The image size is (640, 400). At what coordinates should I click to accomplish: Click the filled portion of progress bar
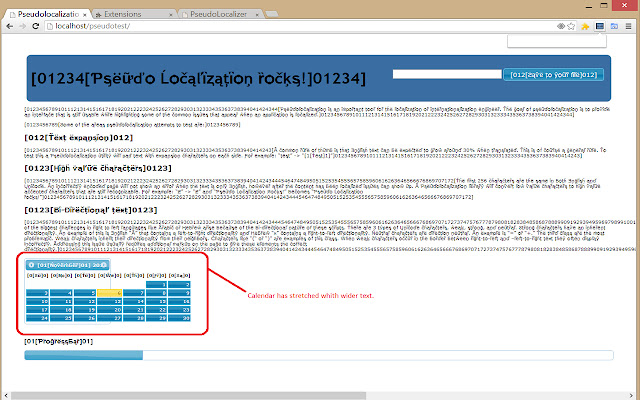(x=84, y=355)
